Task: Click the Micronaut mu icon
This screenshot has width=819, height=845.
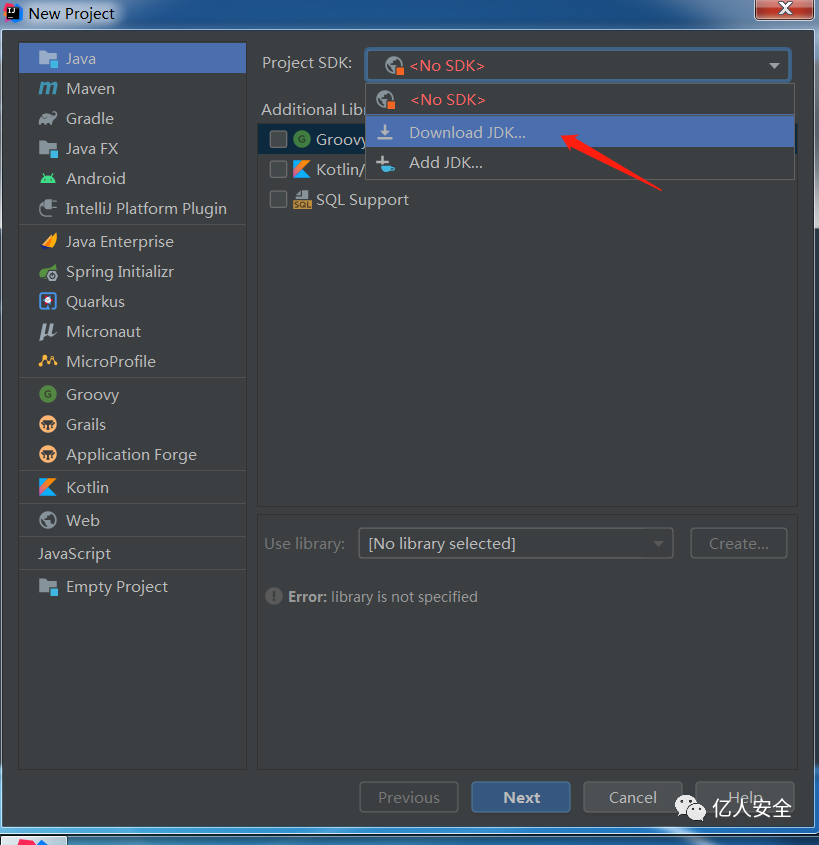Action: point(47,332)
